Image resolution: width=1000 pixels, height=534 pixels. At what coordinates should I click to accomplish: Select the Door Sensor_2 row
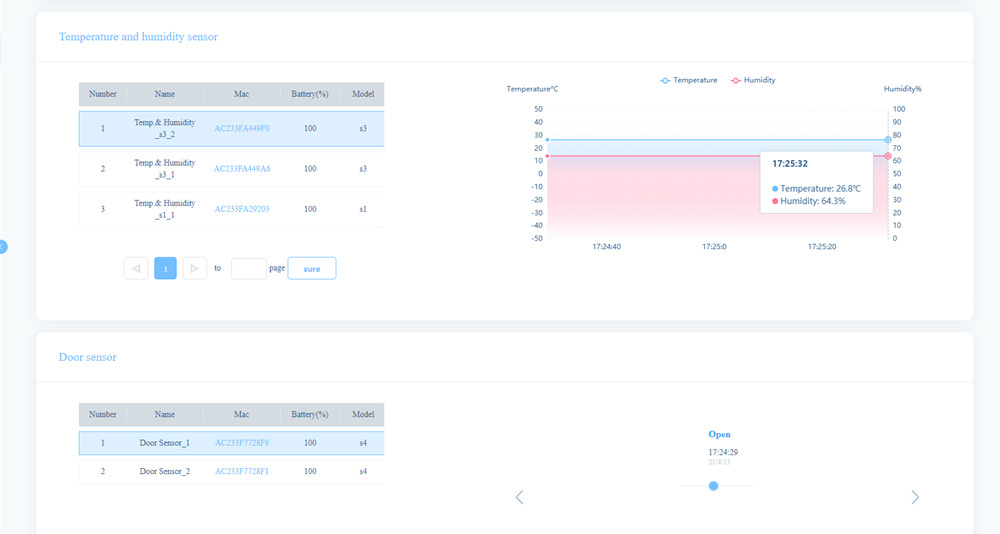click(x=165, y=471)
